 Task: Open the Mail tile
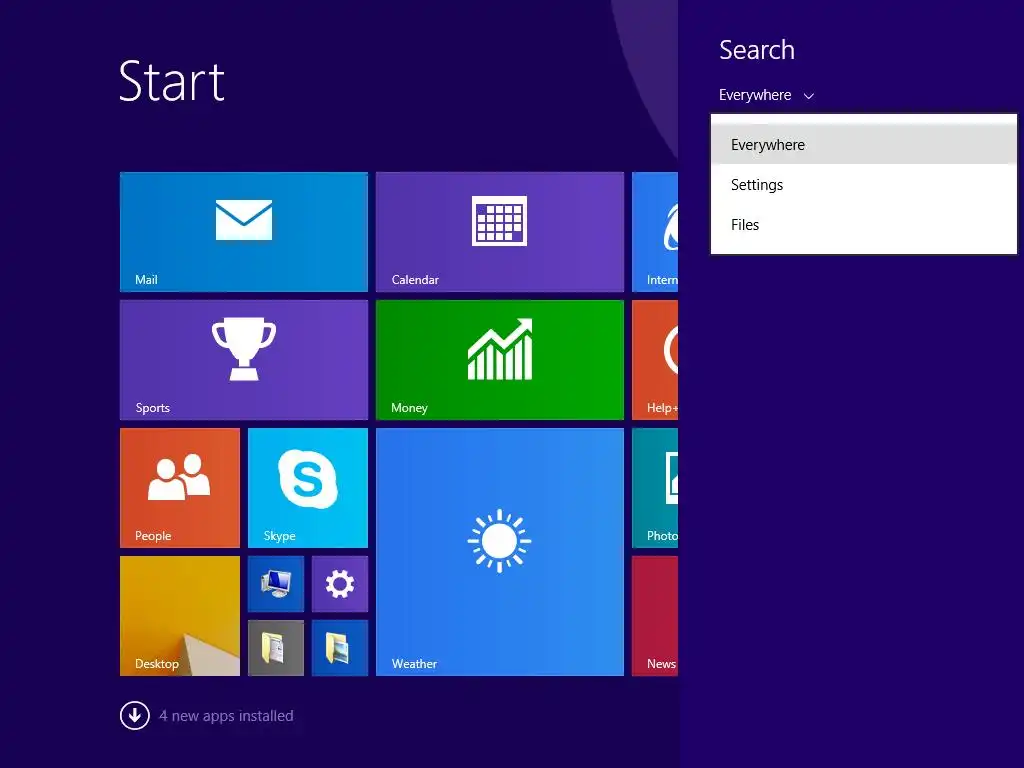244,232
